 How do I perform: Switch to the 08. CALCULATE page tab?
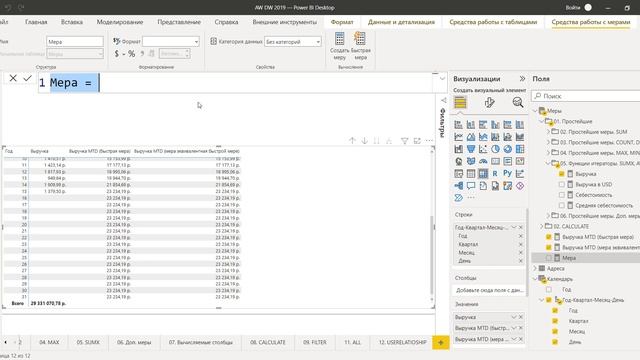(268, 342)
